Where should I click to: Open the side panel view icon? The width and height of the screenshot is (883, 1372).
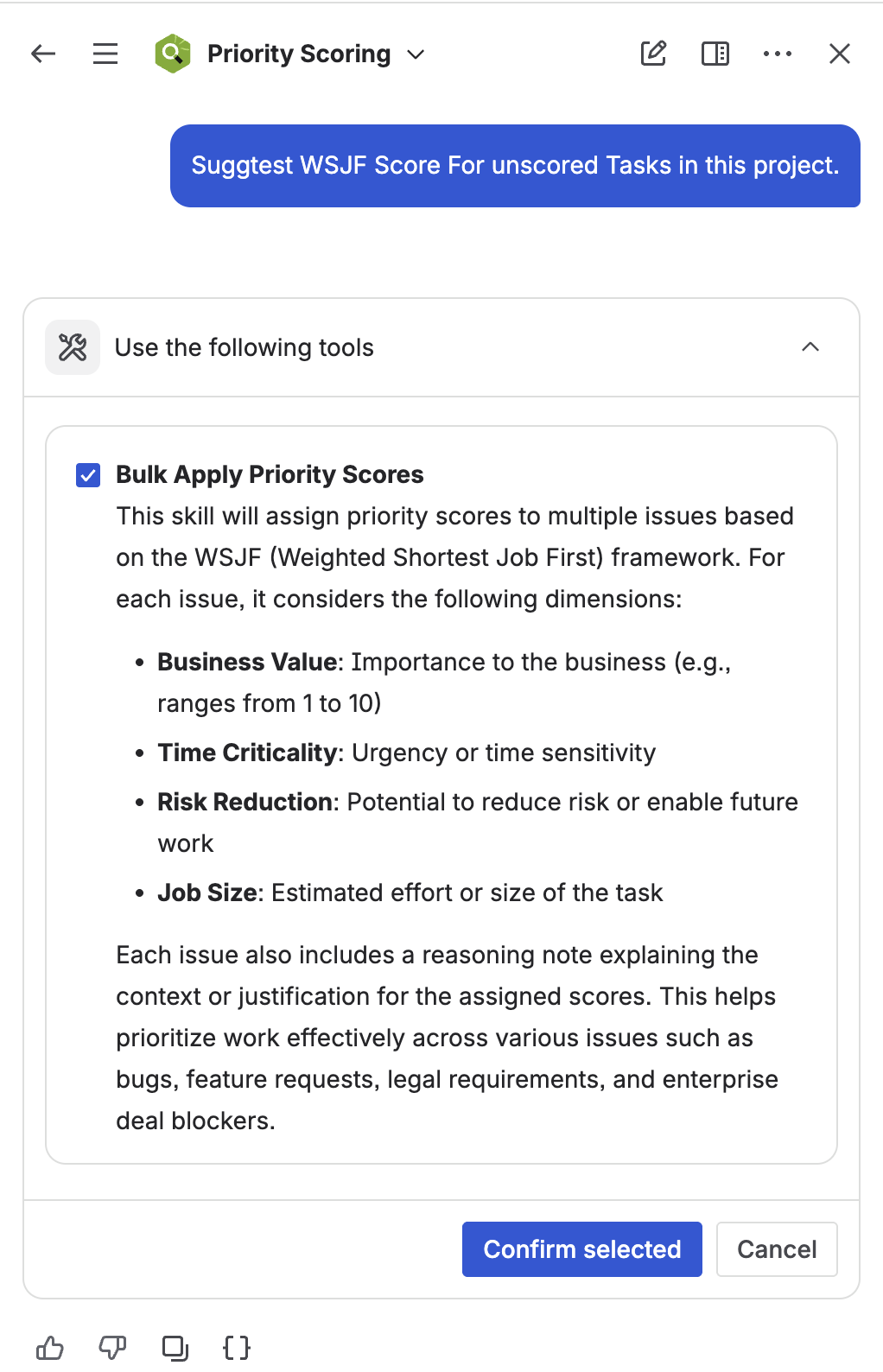point(715,54)
